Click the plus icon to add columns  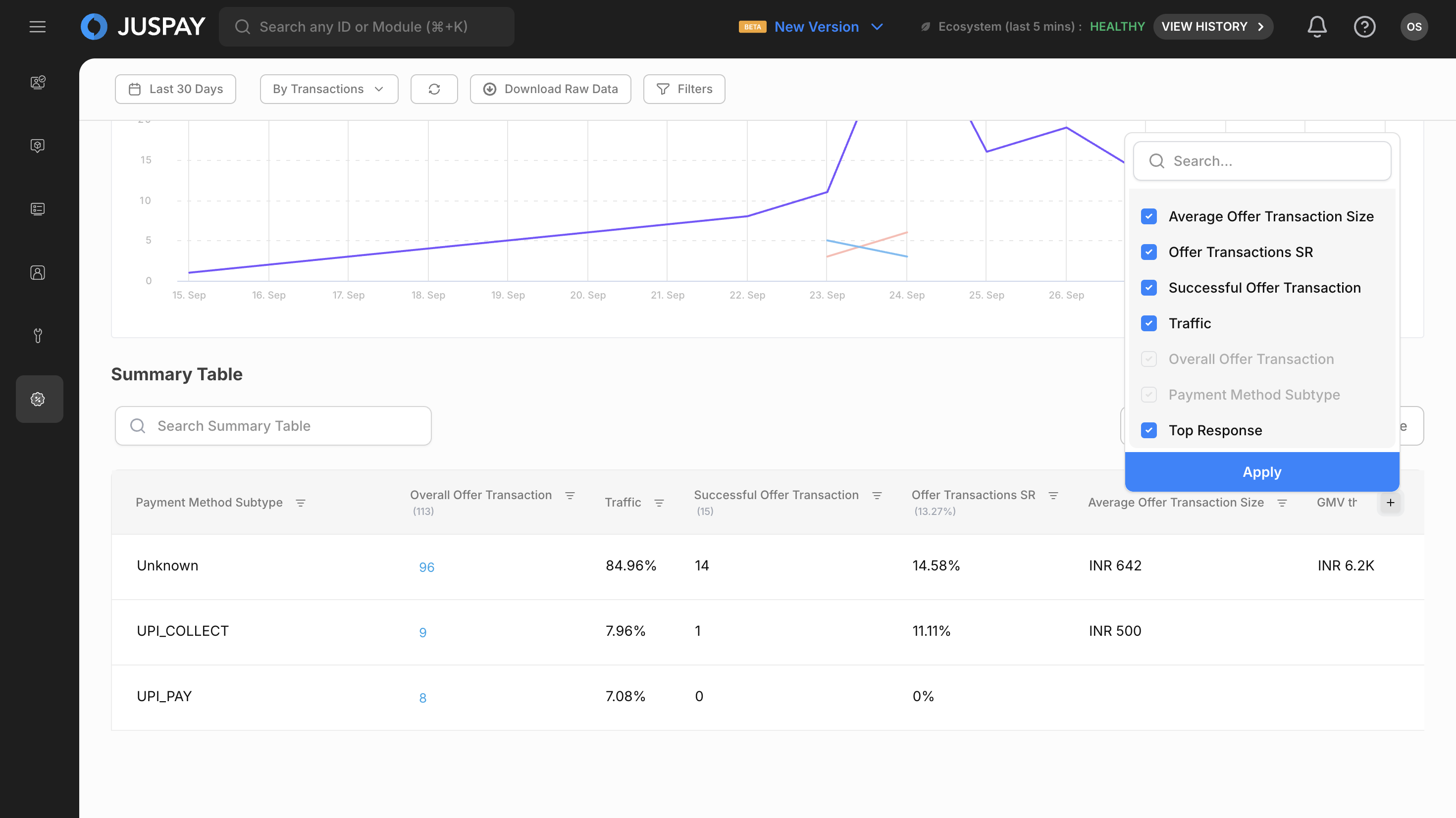pos(1390,503)
